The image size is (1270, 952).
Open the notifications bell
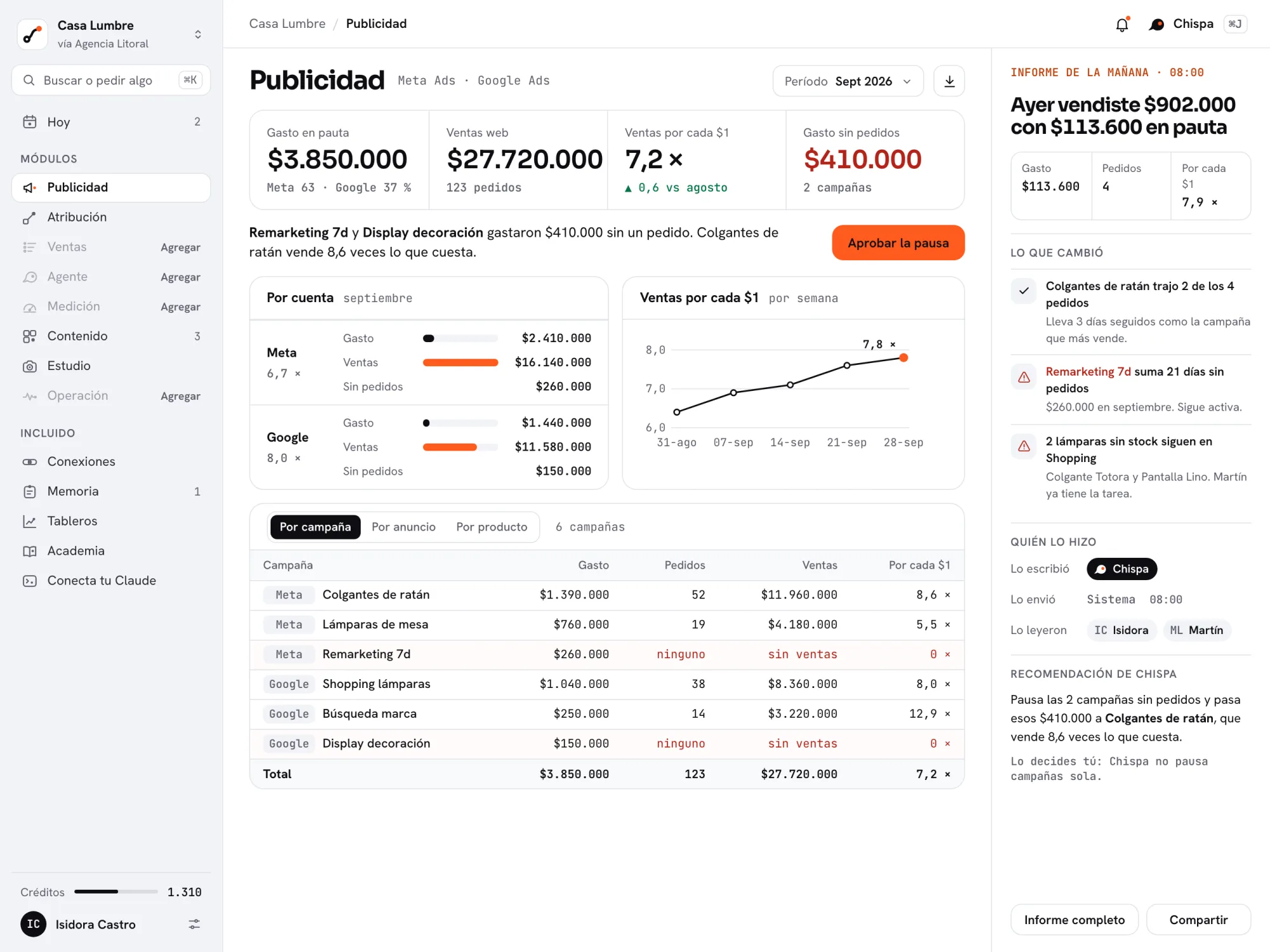1122,24
